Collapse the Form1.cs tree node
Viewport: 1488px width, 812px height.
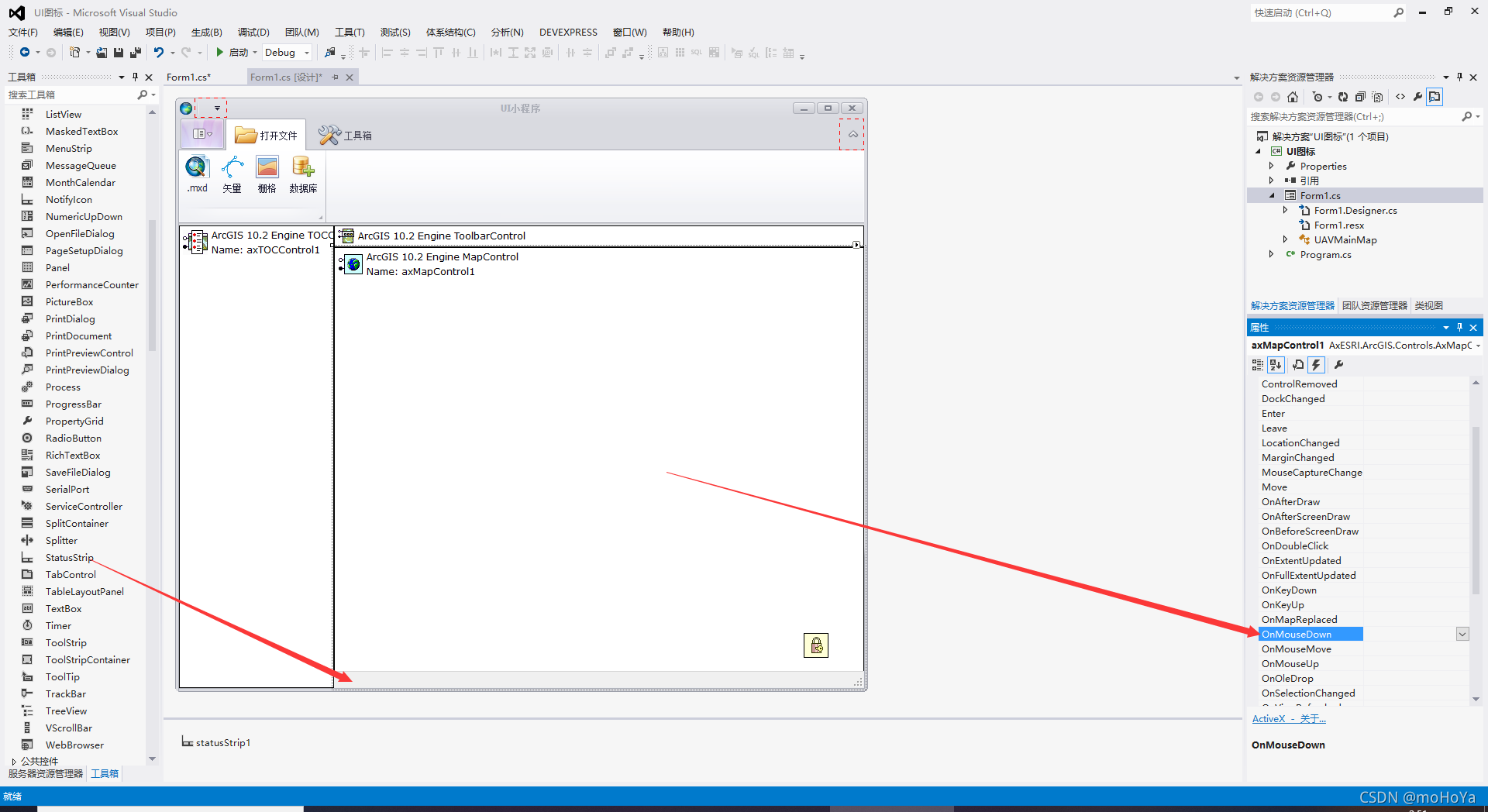point(1271,195)
